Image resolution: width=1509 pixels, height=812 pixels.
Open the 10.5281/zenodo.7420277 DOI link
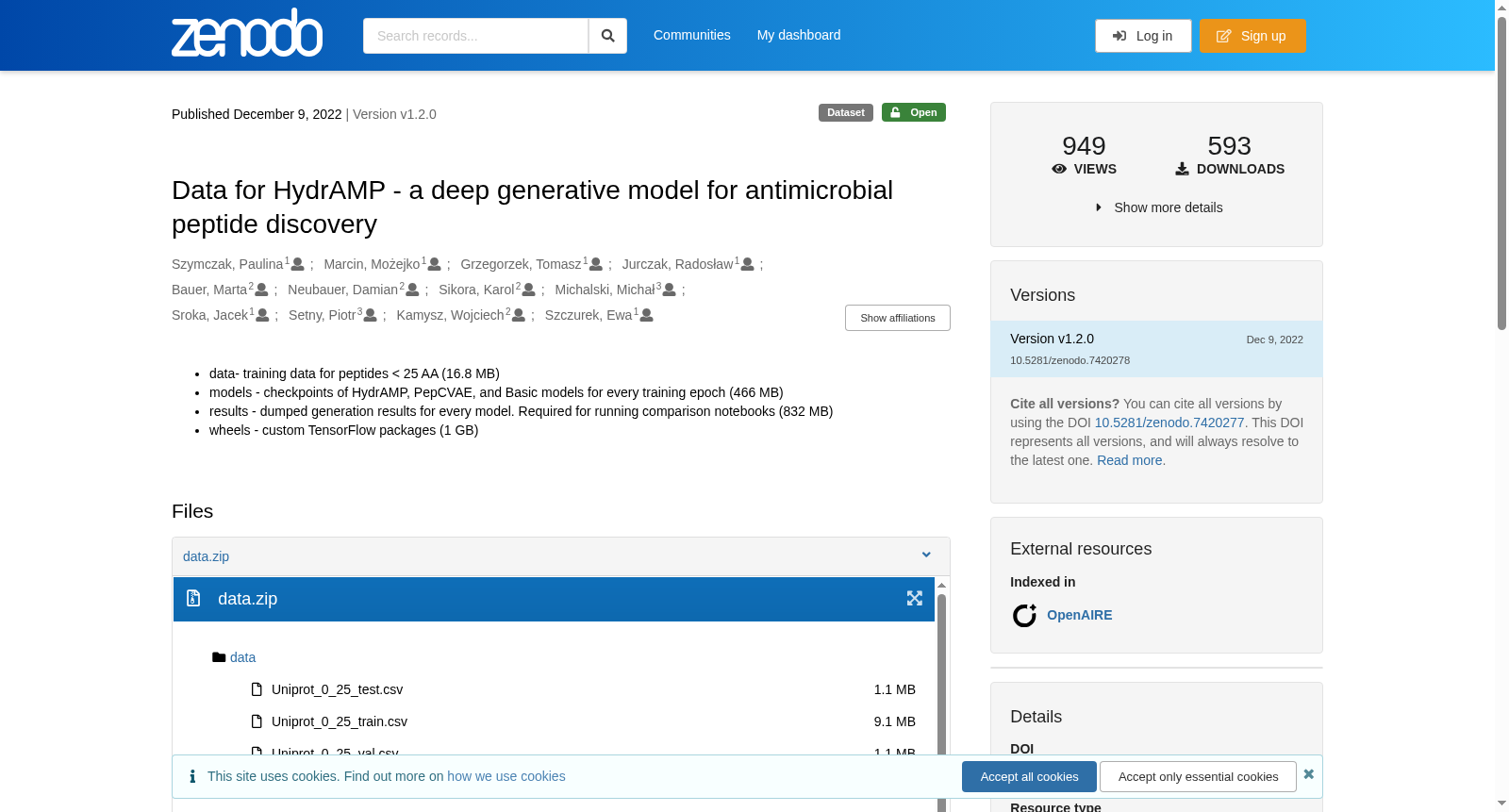tap(1169, 423)
